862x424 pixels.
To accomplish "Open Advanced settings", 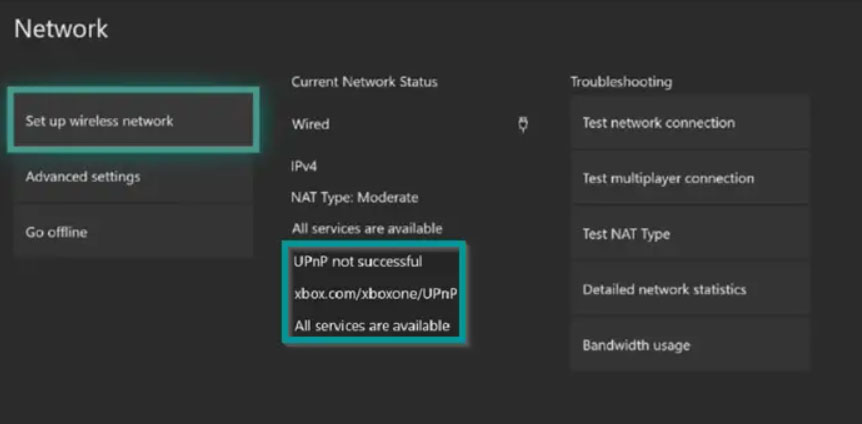I will 134,177.
